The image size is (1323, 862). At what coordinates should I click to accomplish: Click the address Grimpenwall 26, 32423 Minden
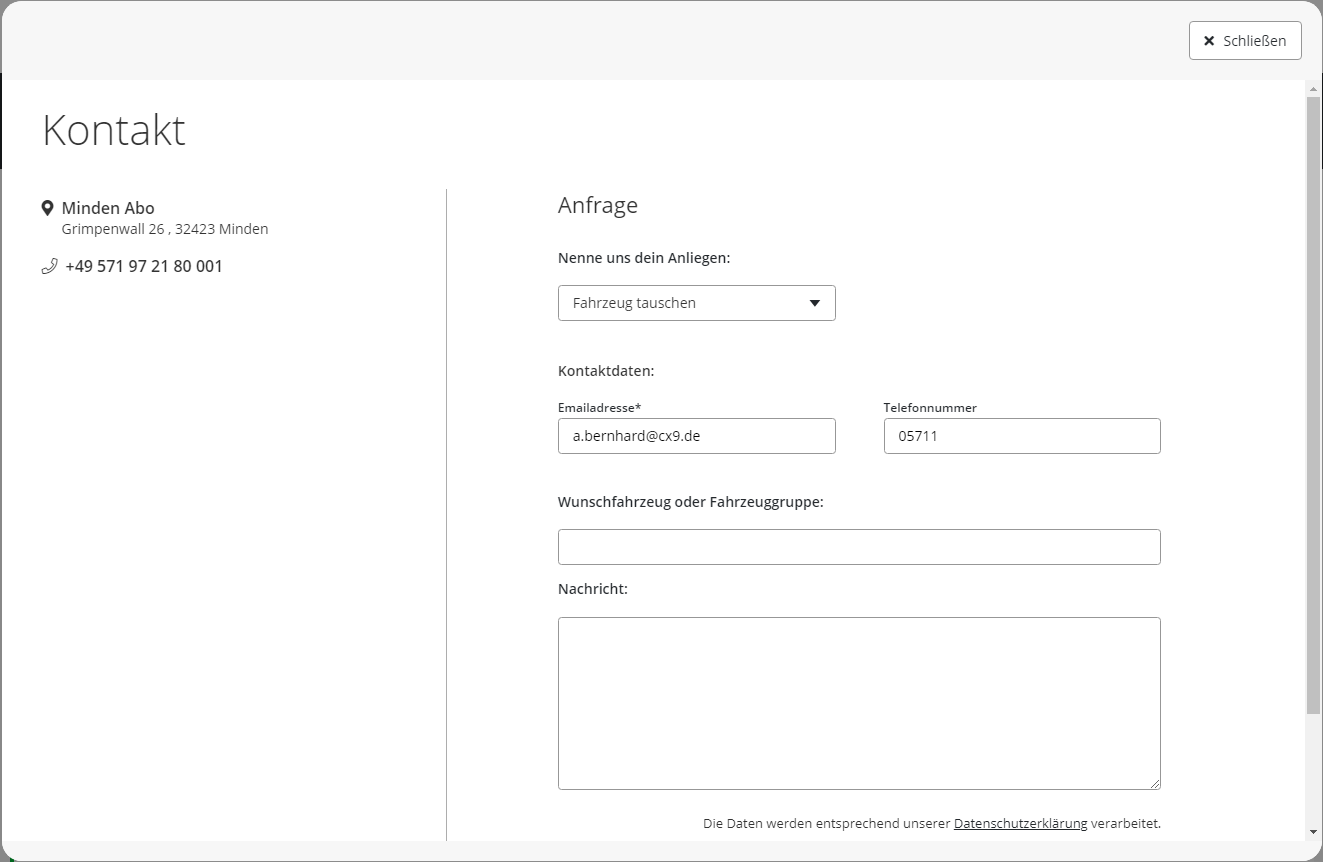click(x=165, y=229)
